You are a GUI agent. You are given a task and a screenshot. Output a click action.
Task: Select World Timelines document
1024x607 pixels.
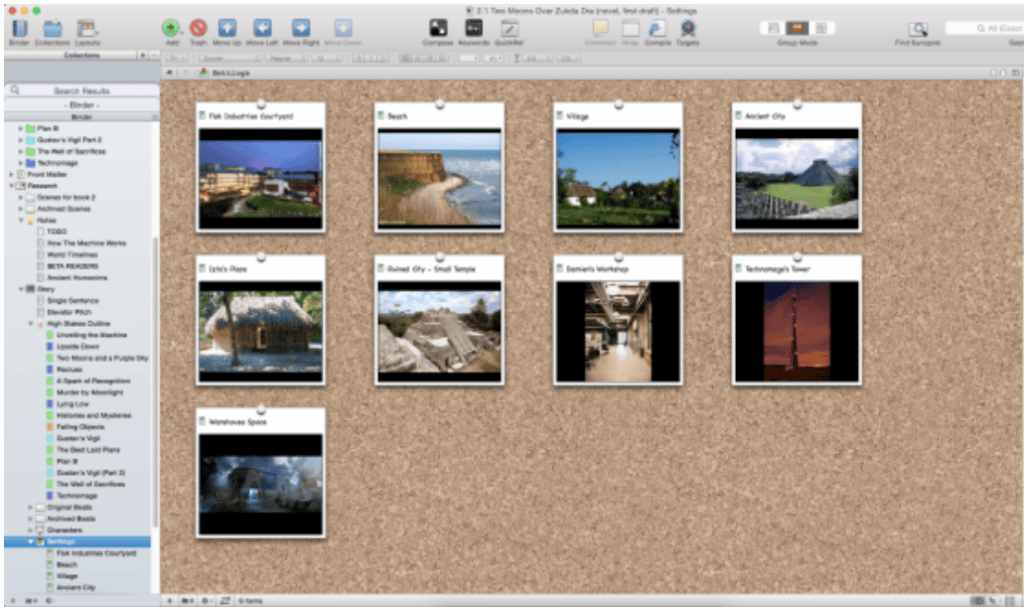click(x=72, y=255)
